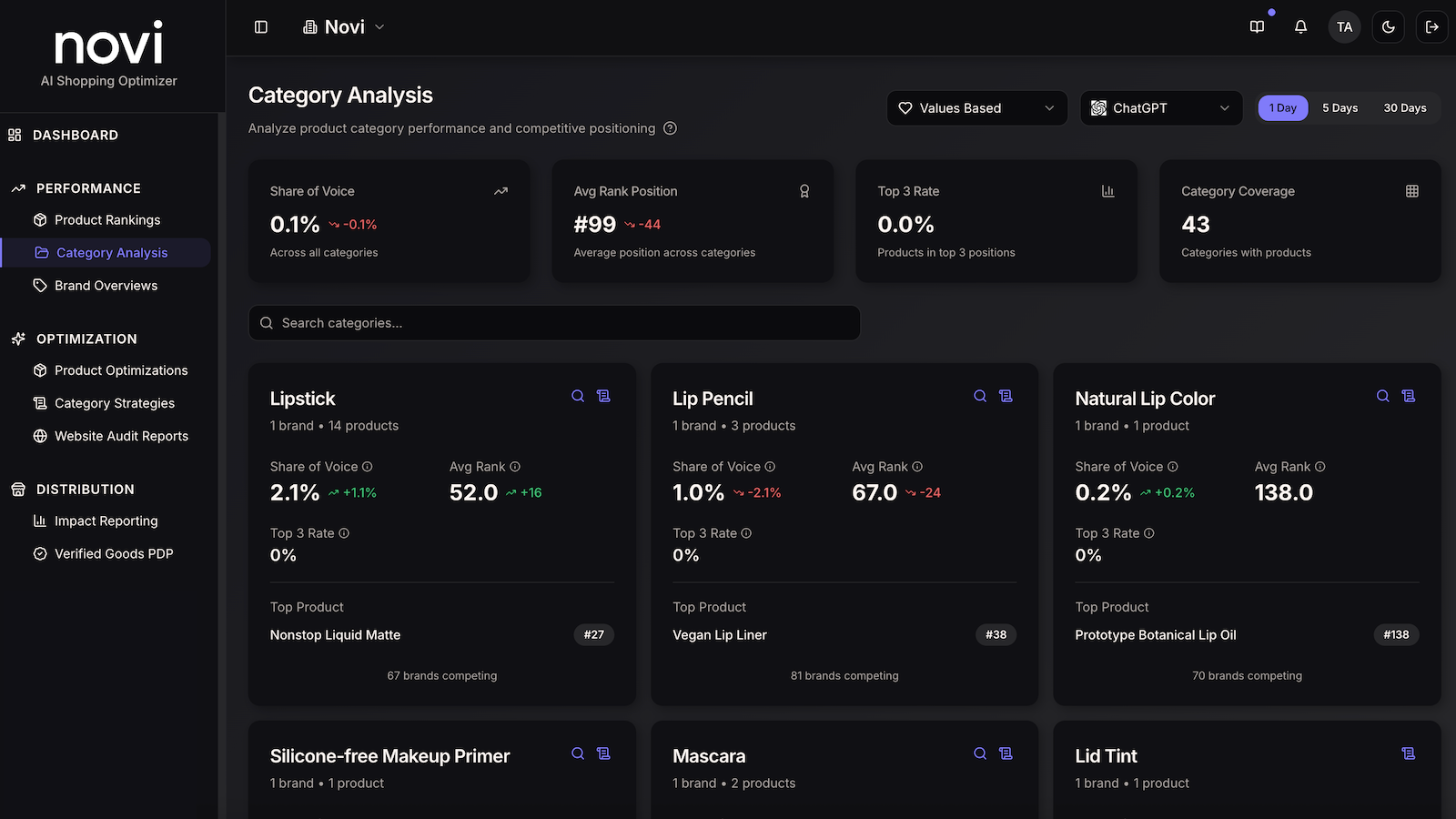Click the TA user avatar button

pyautogui.click(x=1344, y=27)
